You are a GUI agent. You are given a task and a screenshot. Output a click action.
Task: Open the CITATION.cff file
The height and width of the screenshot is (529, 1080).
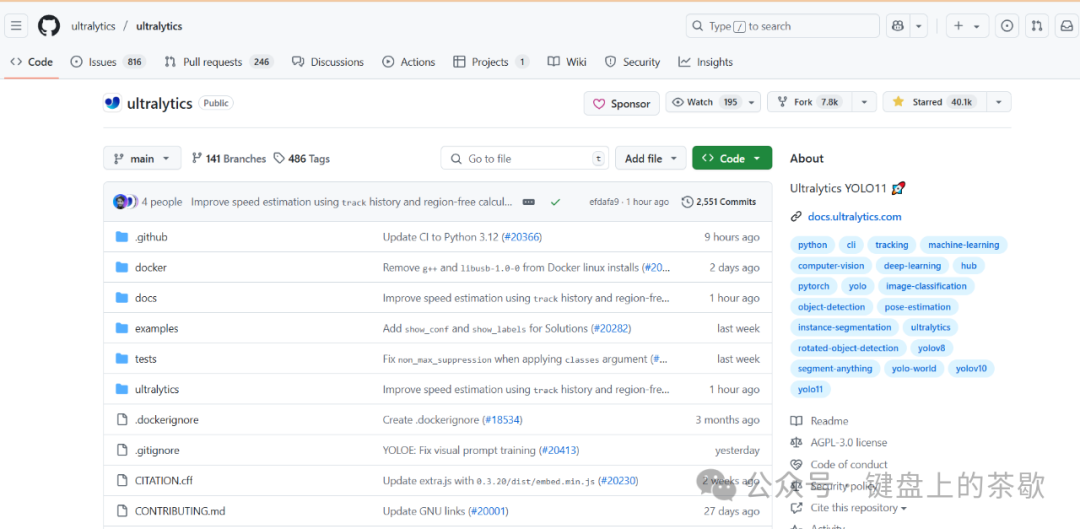pos(164,481)
